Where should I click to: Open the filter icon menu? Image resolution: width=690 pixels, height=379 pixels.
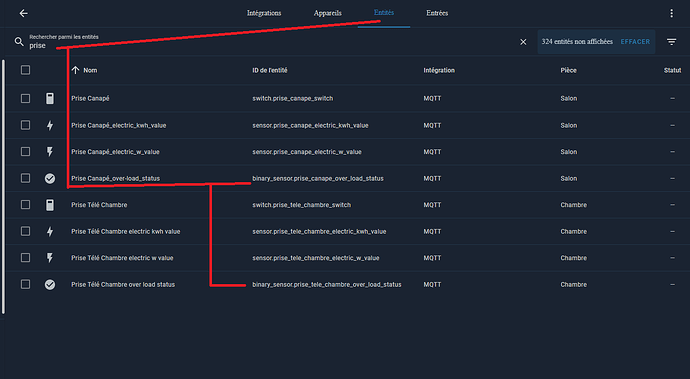click(x=672, y=42)
